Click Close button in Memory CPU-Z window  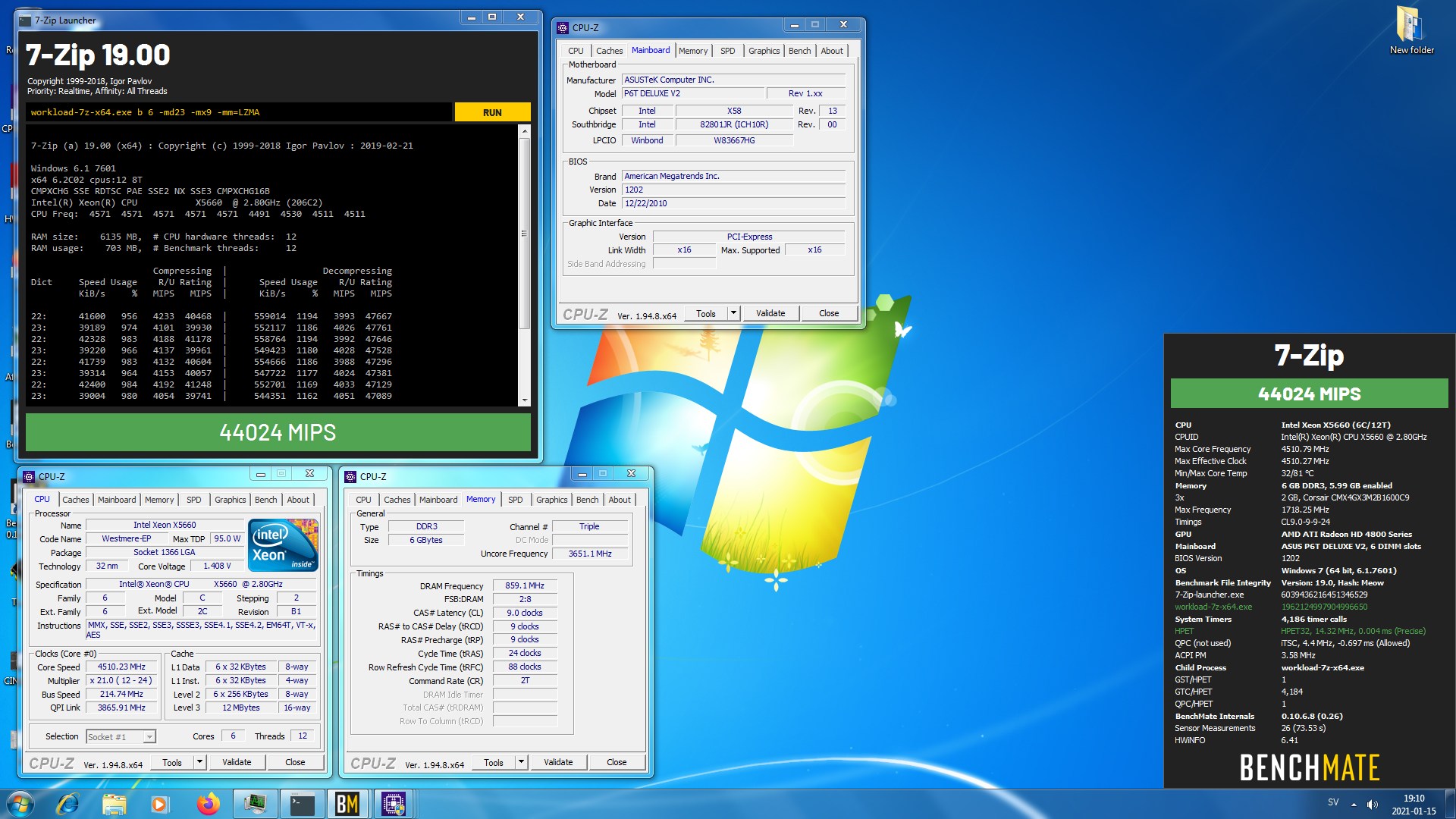[x=617, y=763]
